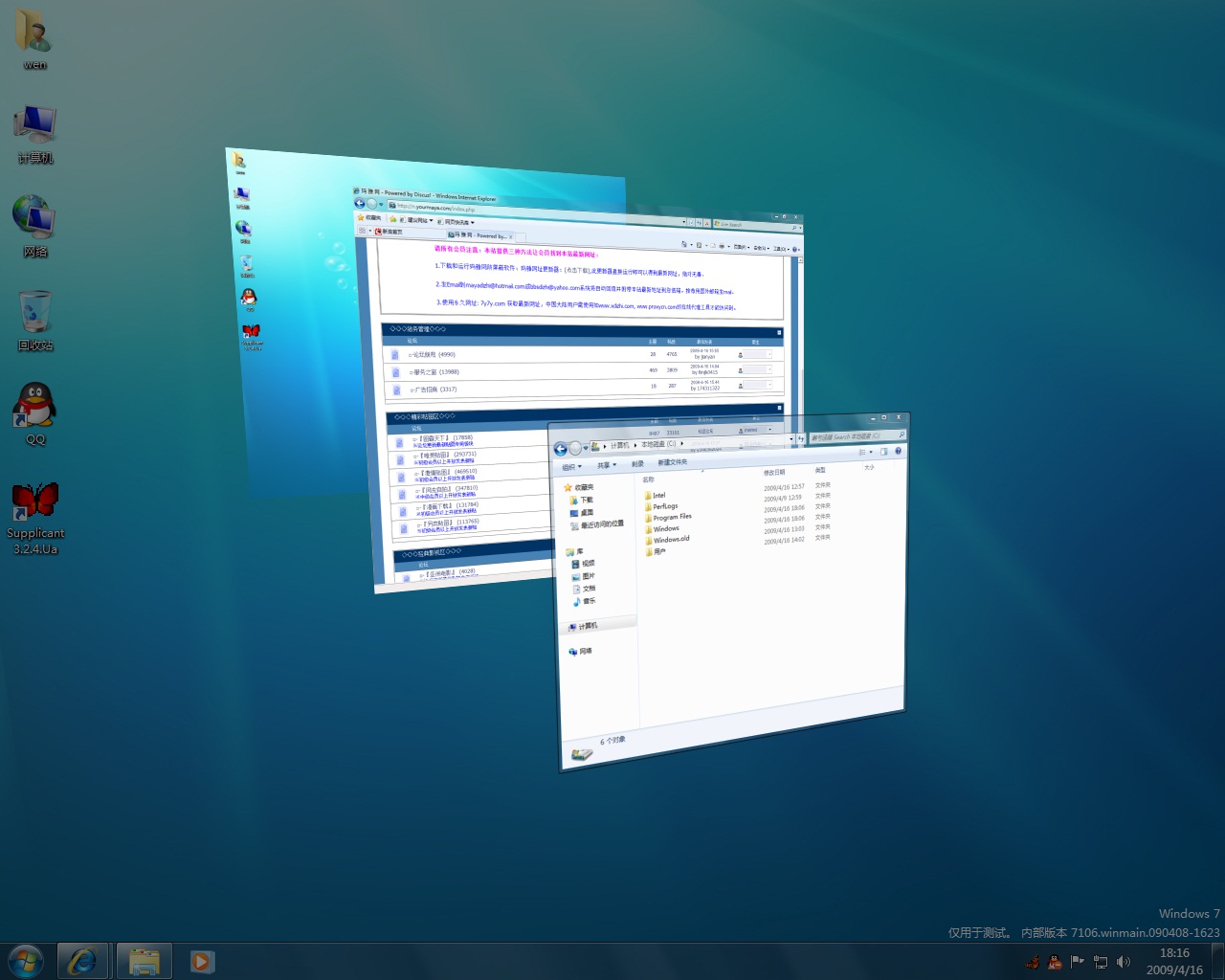Click the taskbar clock showing 18:16
1225x980 pixels.
tap(1174, 961)
